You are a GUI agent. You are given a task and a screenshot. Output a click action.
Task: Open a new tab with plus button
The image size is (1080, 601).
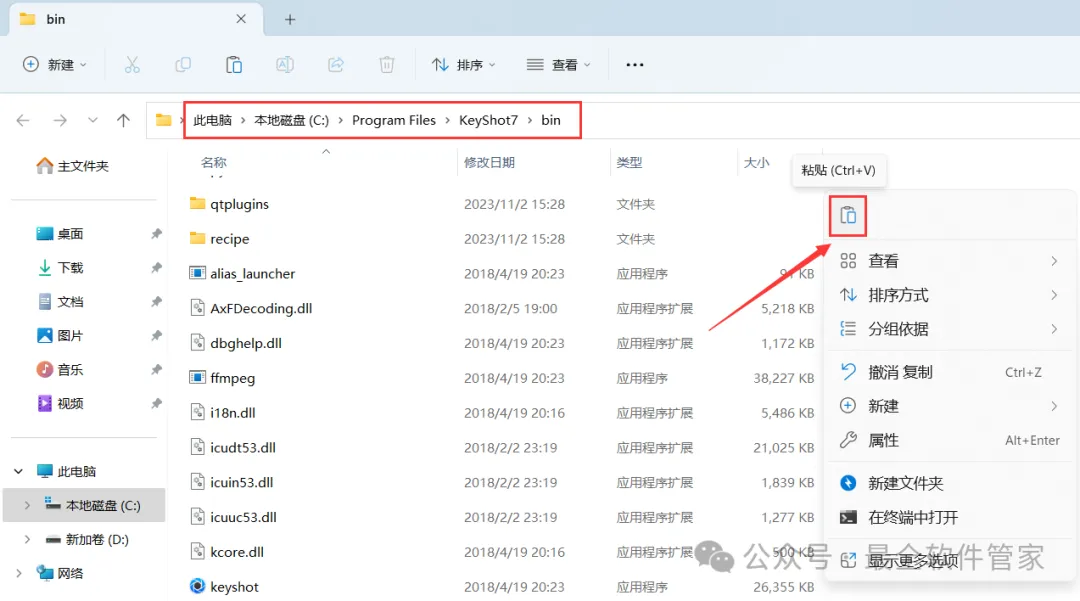(290, 20)
